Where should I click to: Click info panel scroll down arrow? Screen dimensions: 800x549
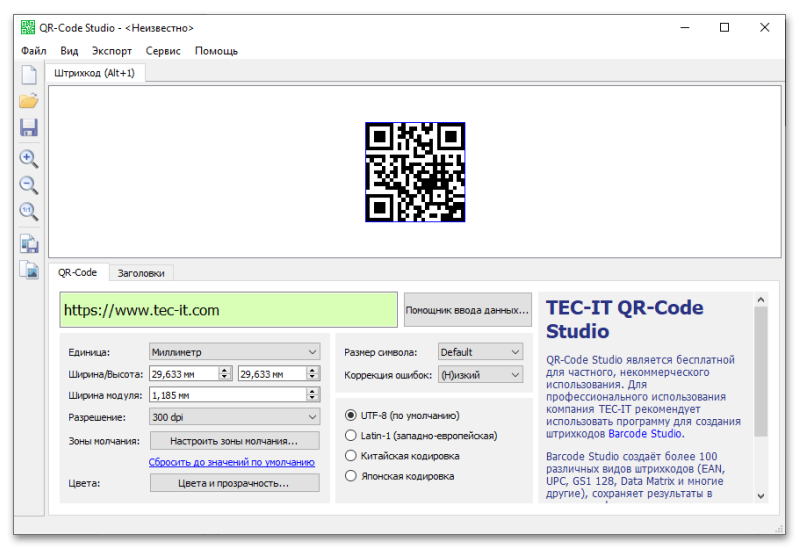[x=761, y=495]
